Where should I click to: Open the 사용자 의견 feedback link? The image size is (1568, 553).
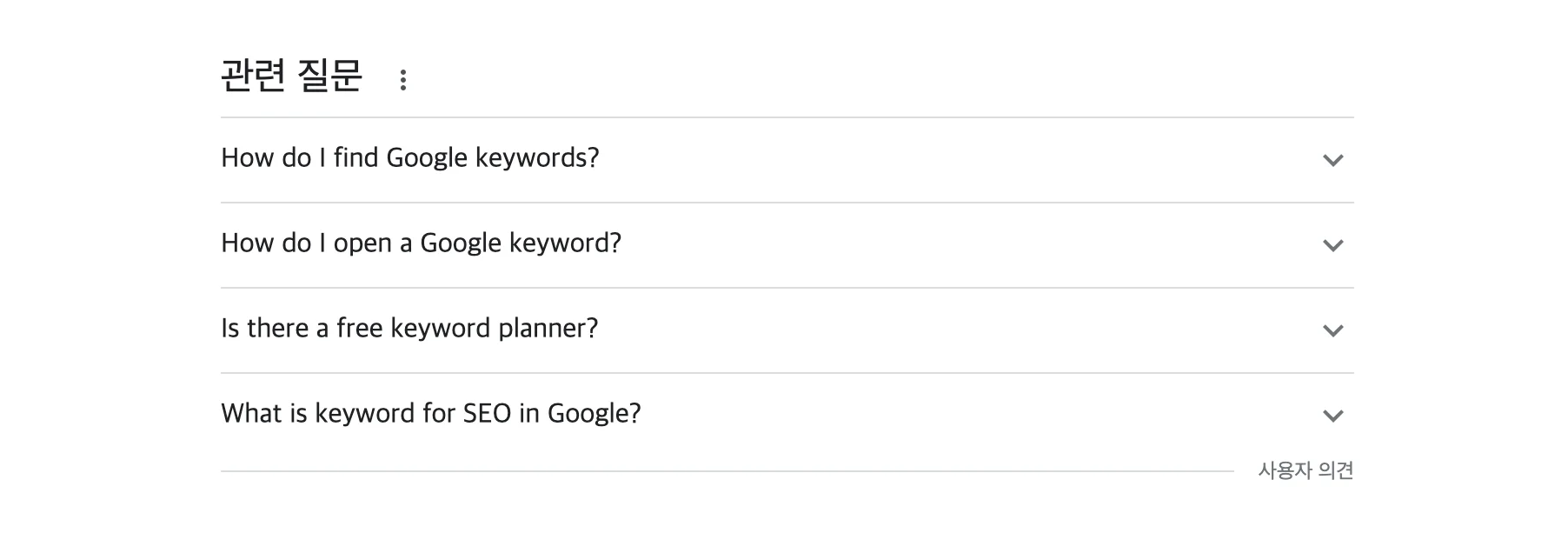pos(1306,470)
